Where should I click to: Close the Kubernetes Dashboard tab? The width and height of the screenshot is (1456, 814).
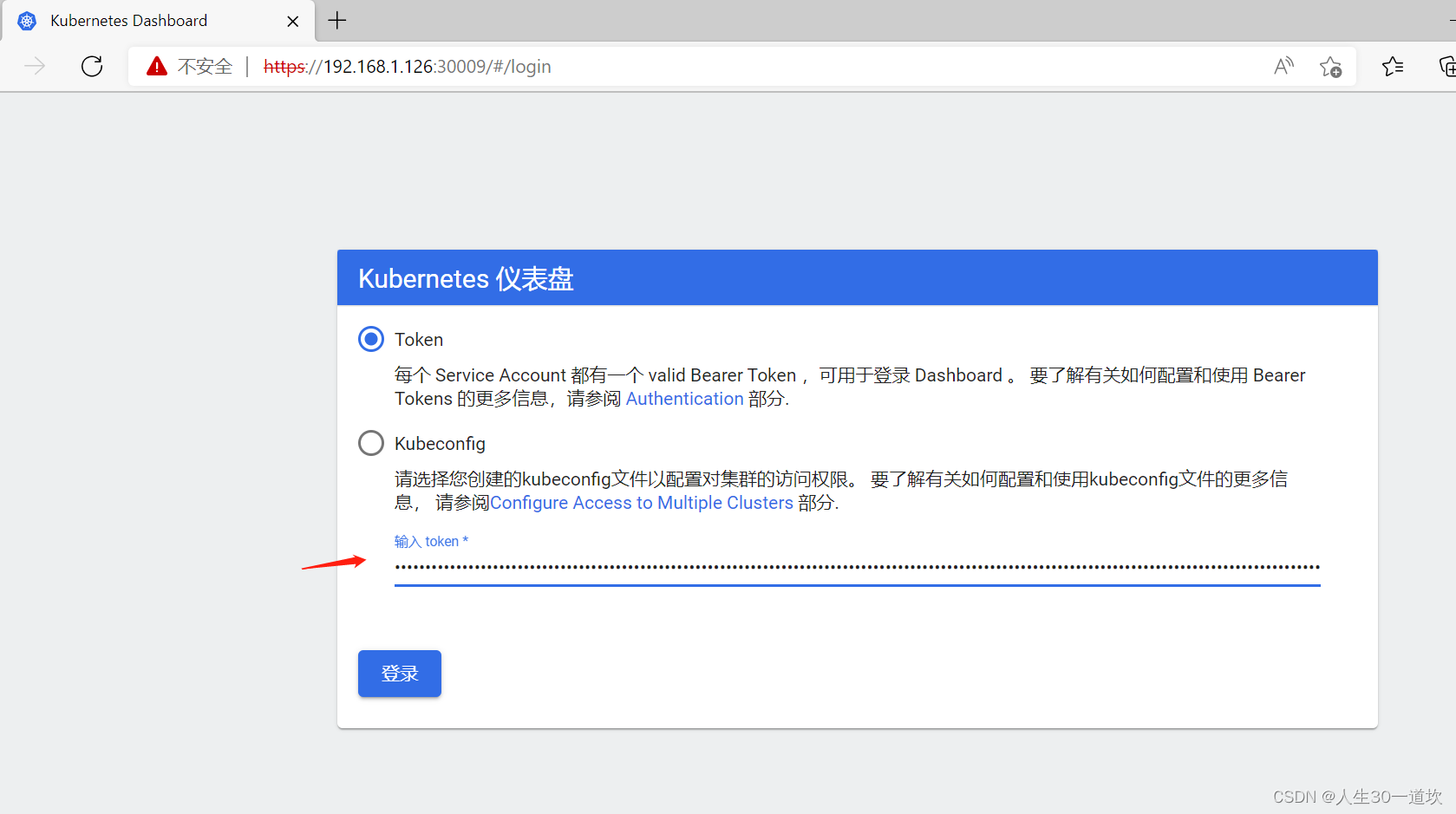tap(293, 21)
